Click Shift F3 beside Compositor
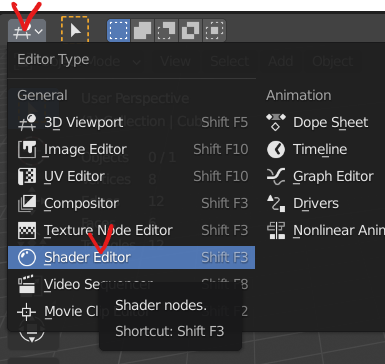Image resolution: width=385 pixels, height=364 pixels. coord(225,203)
